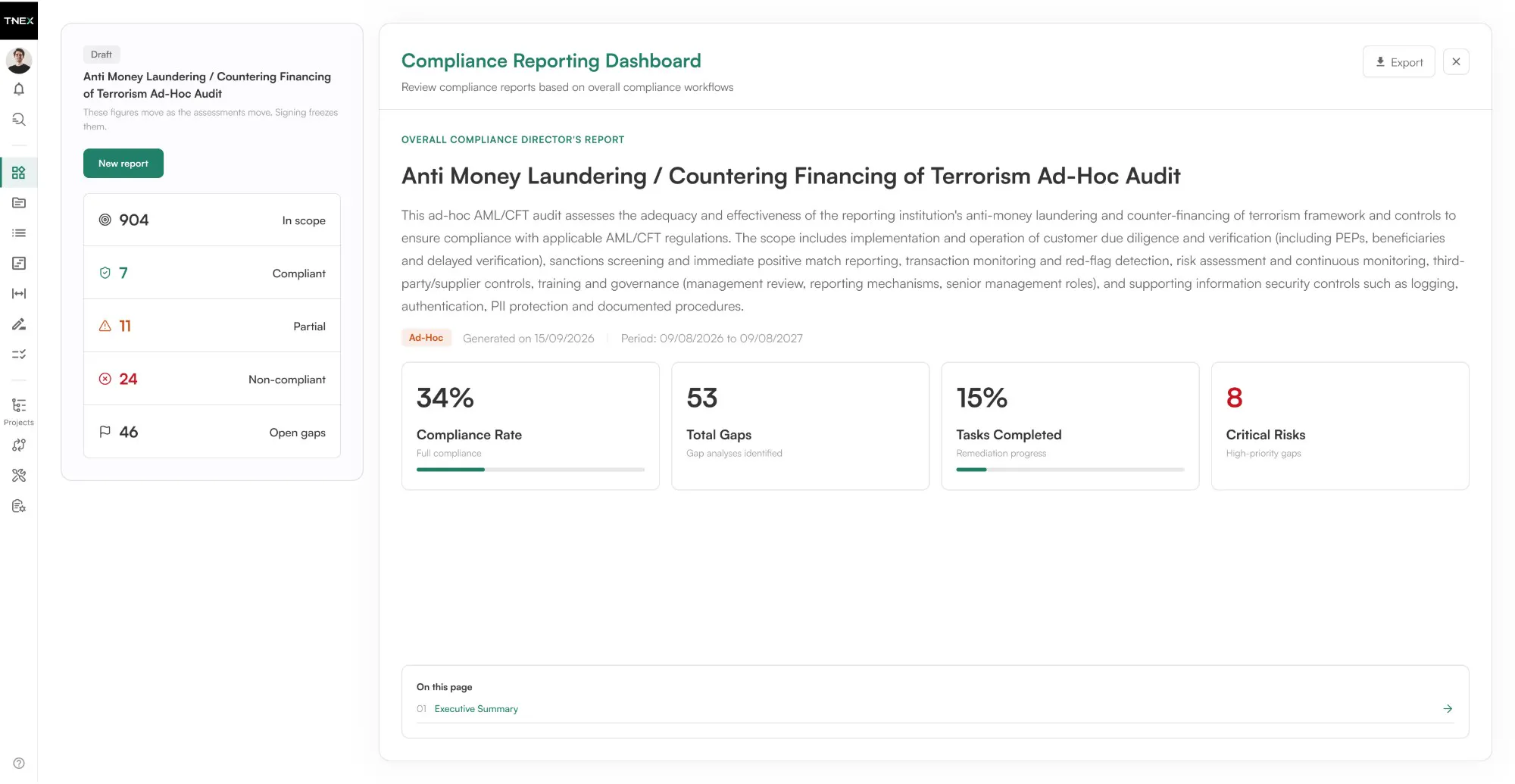Close the Compliance Reporting Dashboard panel
The width and height of the screenshot is (1515, 784).
pyautogui.click(x=1456, y=62)
